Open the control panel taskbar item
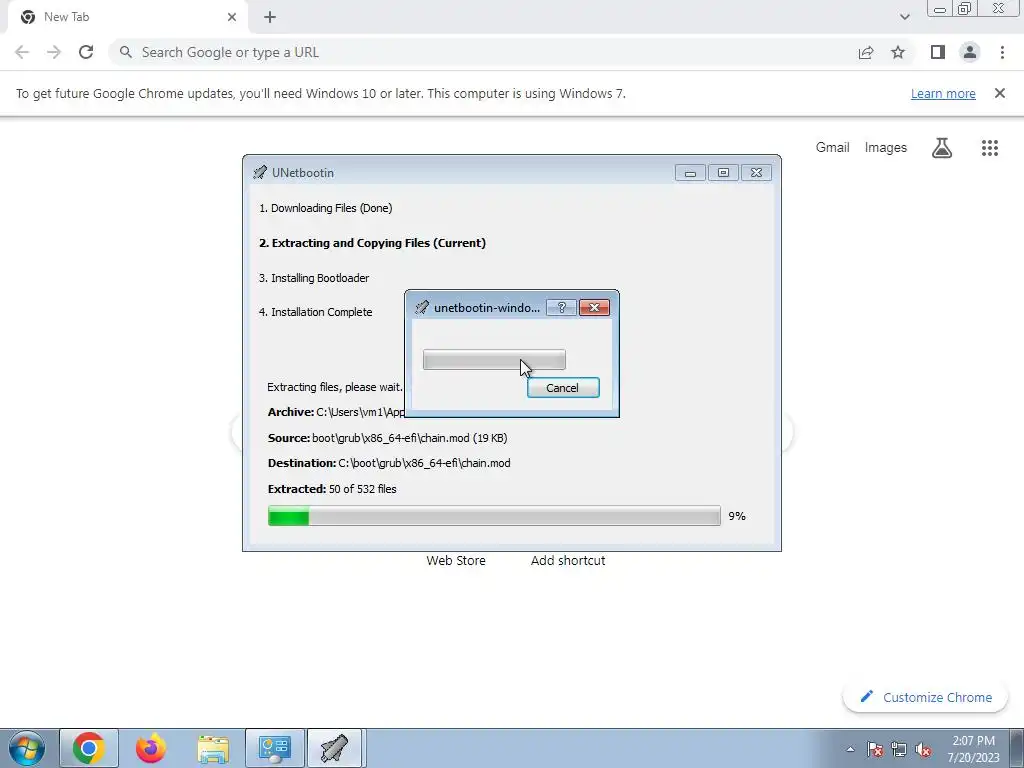The height and width of the screenshot is (768, 1024). 274,748
